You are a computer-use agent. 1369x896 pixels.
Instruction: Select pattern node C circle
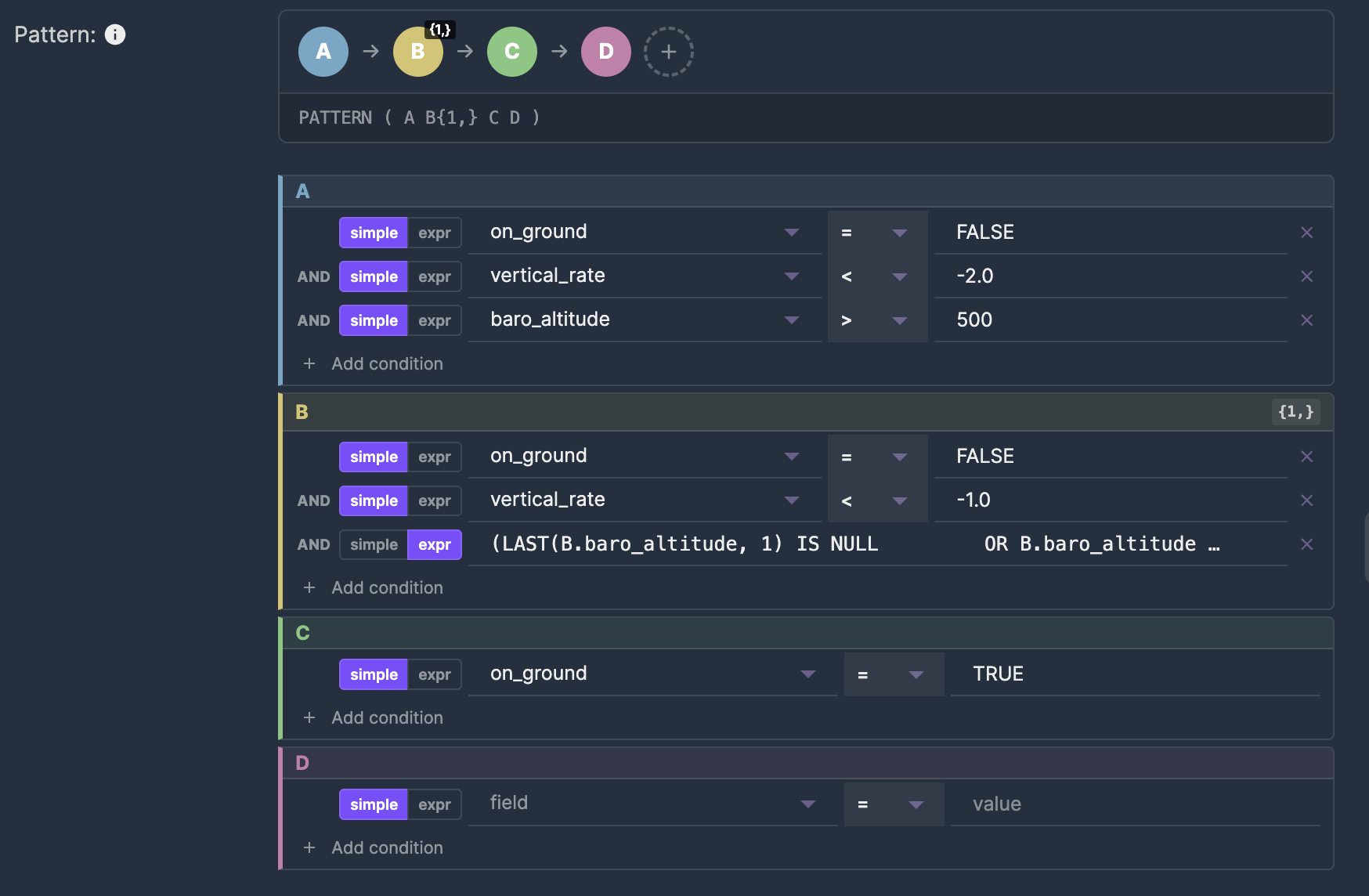[512, 52]
